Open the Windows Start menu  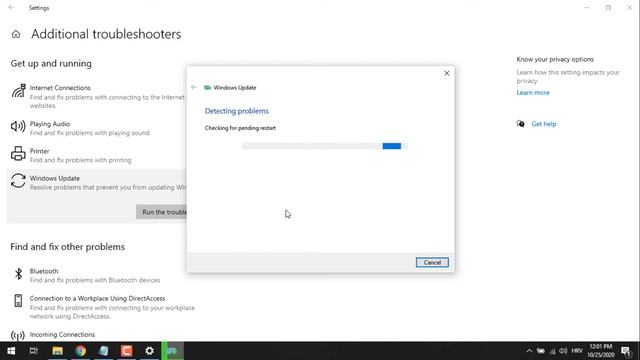click(11, 351)
